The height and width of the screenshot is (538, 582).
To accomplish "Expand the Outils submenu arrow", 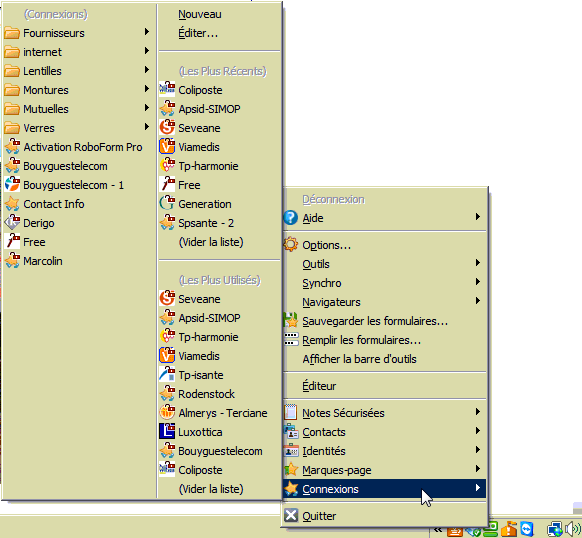I will pos(478,263).
